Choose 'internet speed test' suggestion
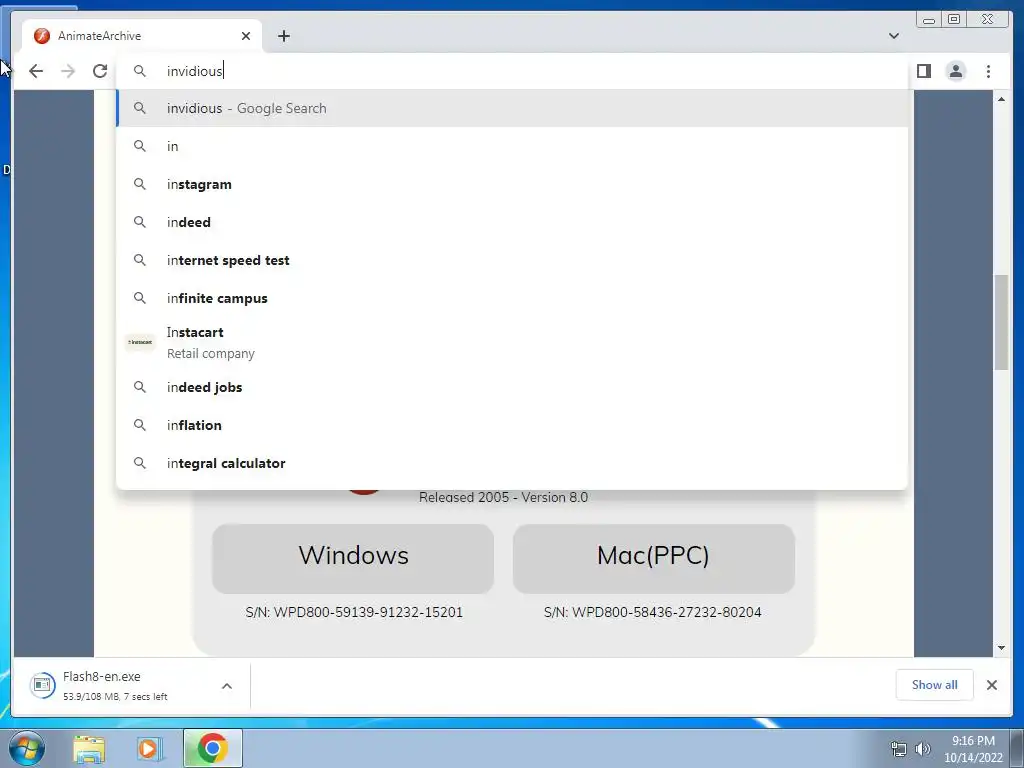Screen dimensions: 1024x768 (x=512, y=260)
